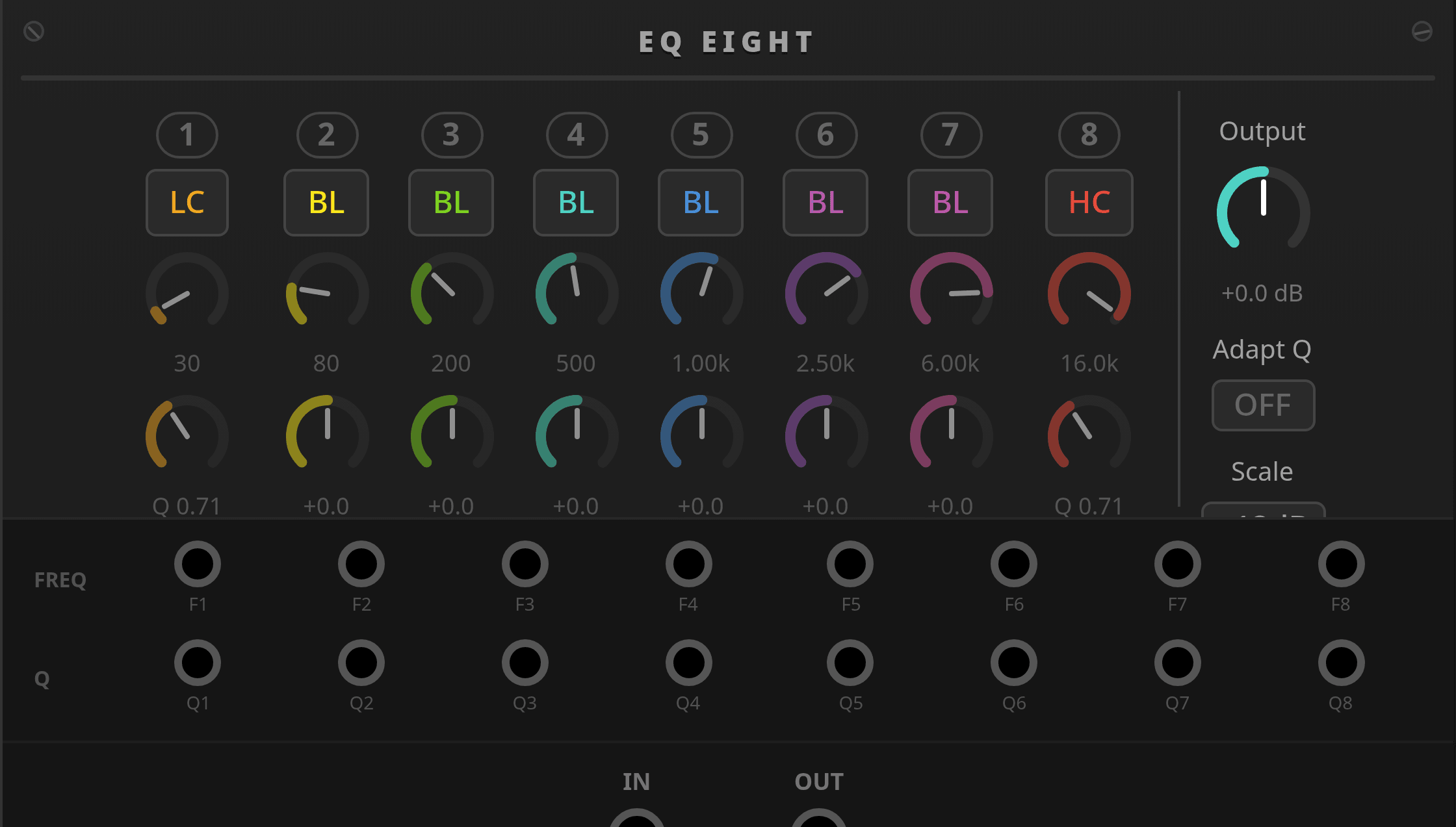Screen dimensions: 1456x827
Task: Click the 1.00k frequency knob
Action: tap(701, 292)
